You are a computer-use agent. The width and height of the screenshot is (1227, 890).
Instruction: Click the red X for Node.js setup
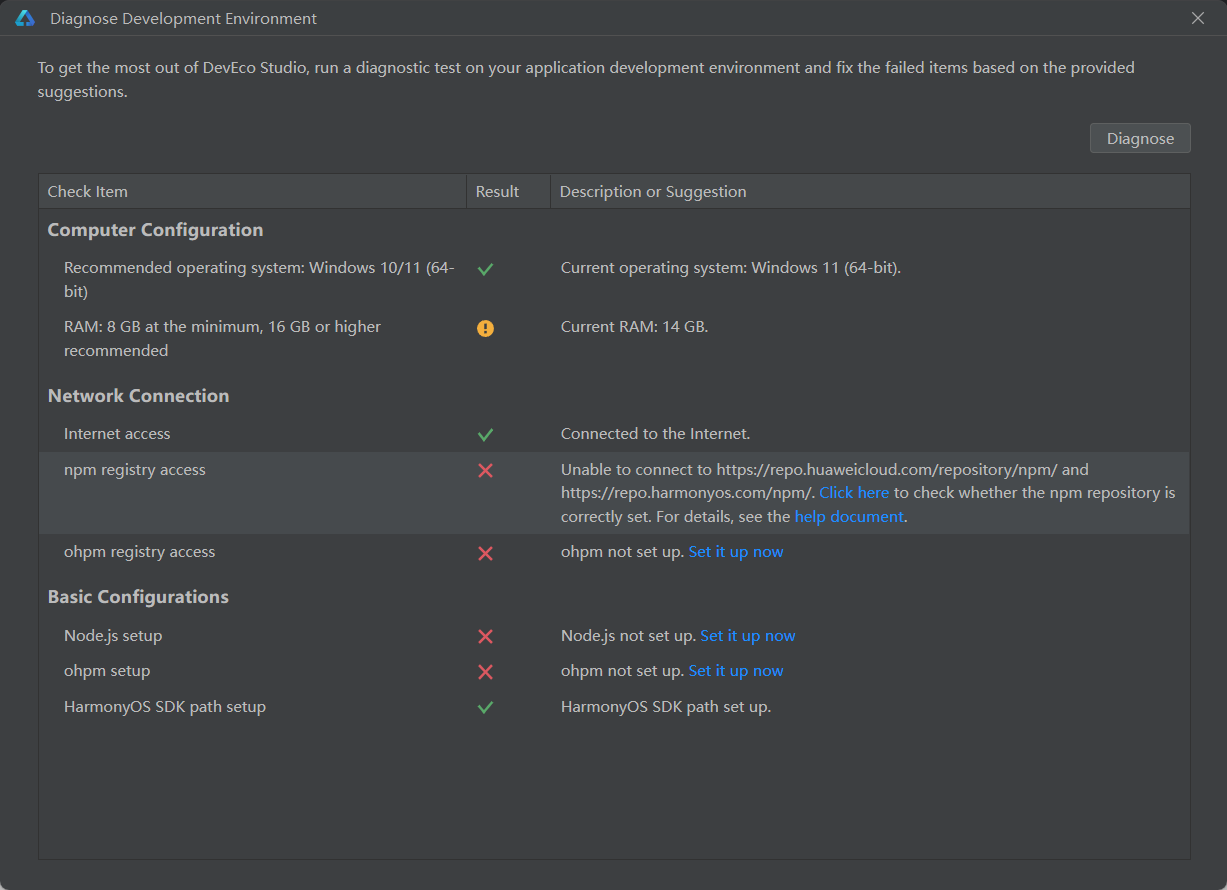point(485,636)
